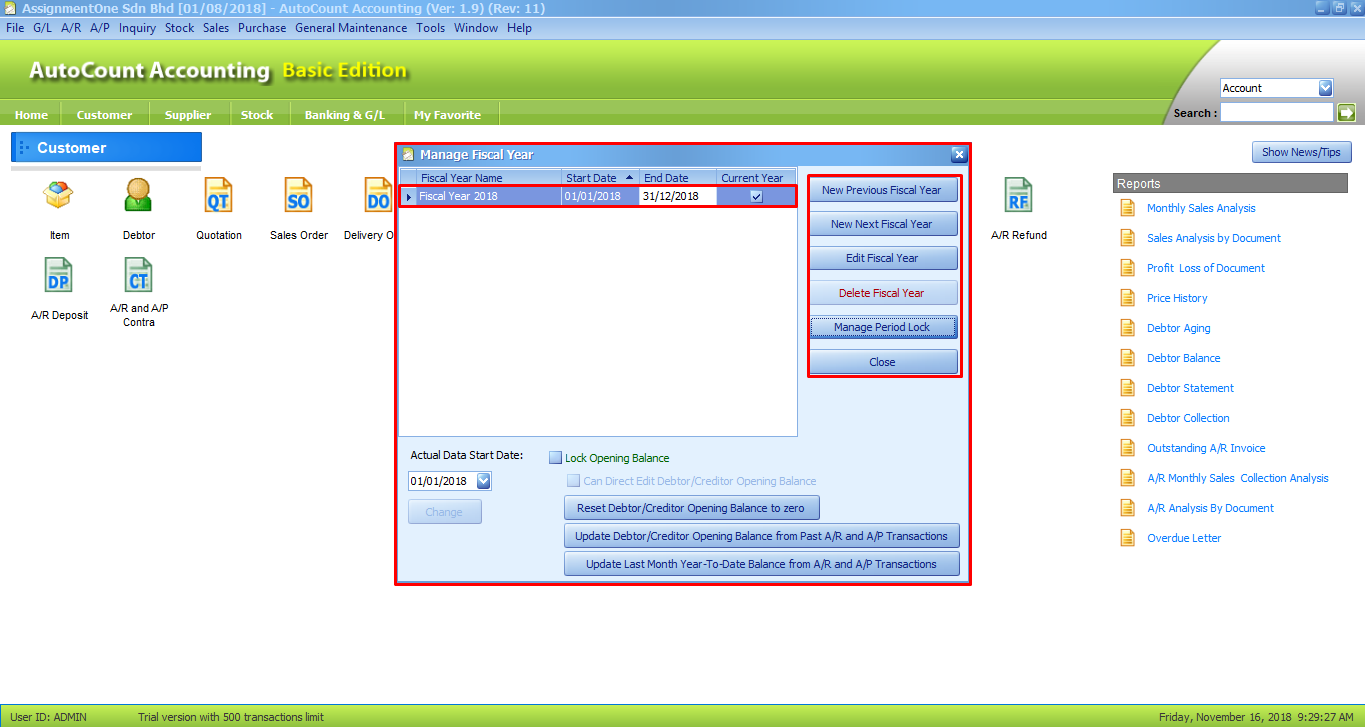The width and height of the screenshot is (1365, 727).
Task: Click the Price History report icon
Action: pos(1128,298)
